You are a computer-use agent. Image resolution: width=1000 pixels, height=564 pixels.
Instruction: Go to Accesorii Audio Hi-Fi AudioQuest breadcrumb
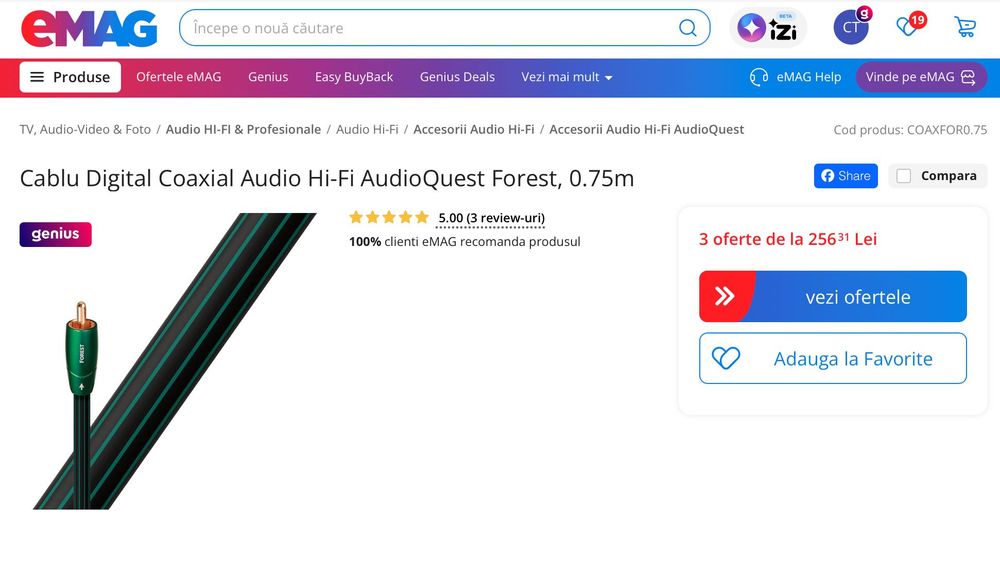click(647, 130)
